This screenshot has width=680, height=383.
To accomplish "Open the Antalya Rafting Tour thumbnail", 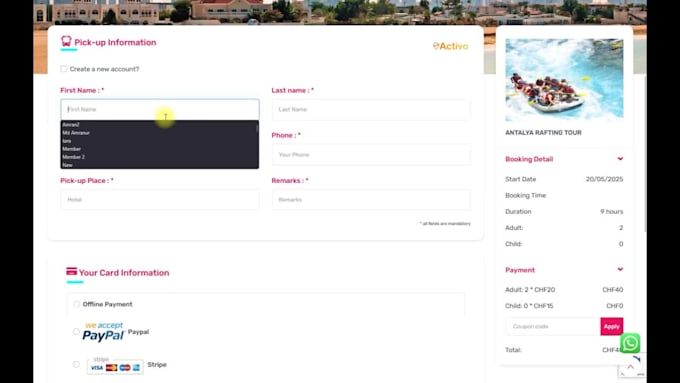I will [x=564, y=80].
